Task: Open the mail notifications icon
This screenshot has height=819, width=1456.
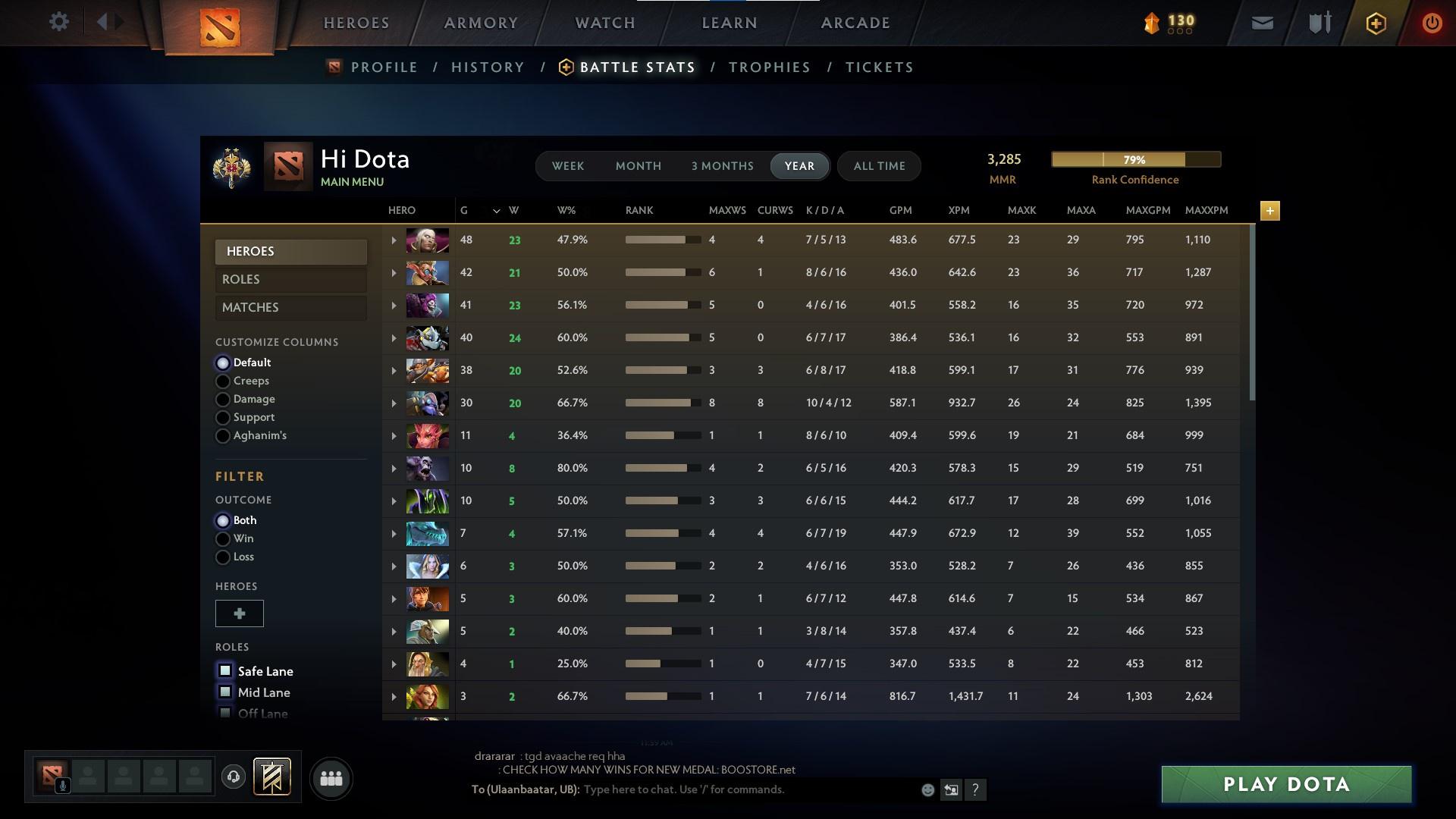Action: (1261, 23)
